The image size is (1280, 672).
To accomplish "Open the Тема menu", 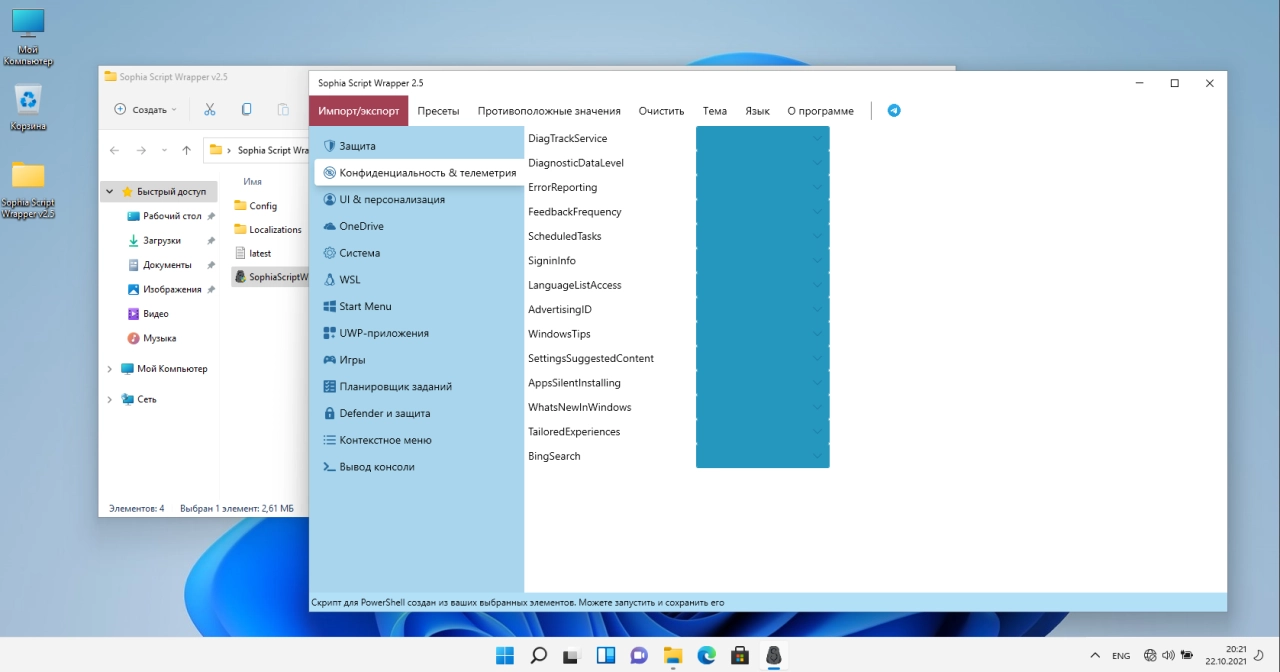I will point(715,111).
